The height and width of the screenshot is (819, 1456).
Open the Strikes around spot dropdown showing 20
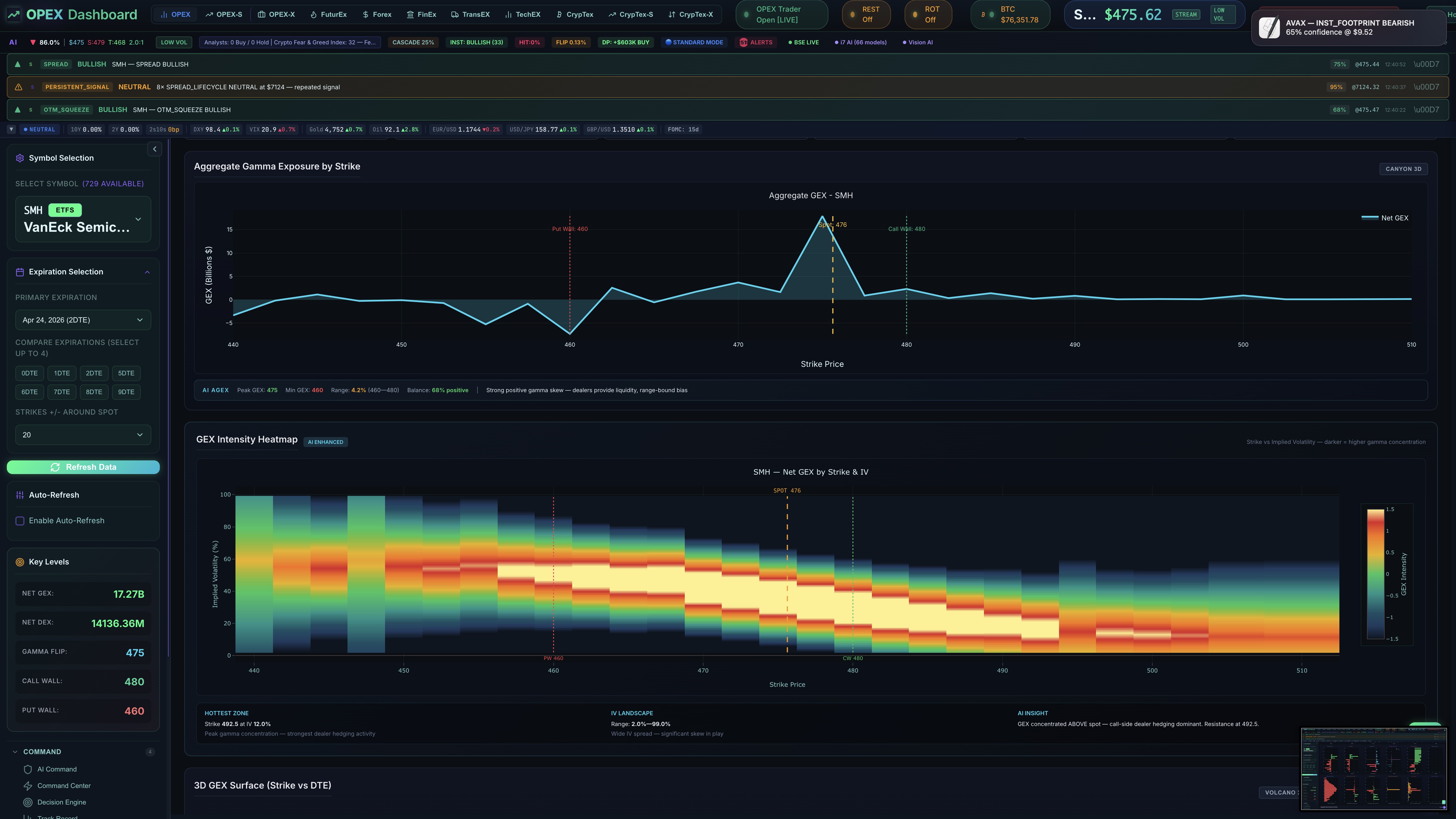[x=83, y=435]
